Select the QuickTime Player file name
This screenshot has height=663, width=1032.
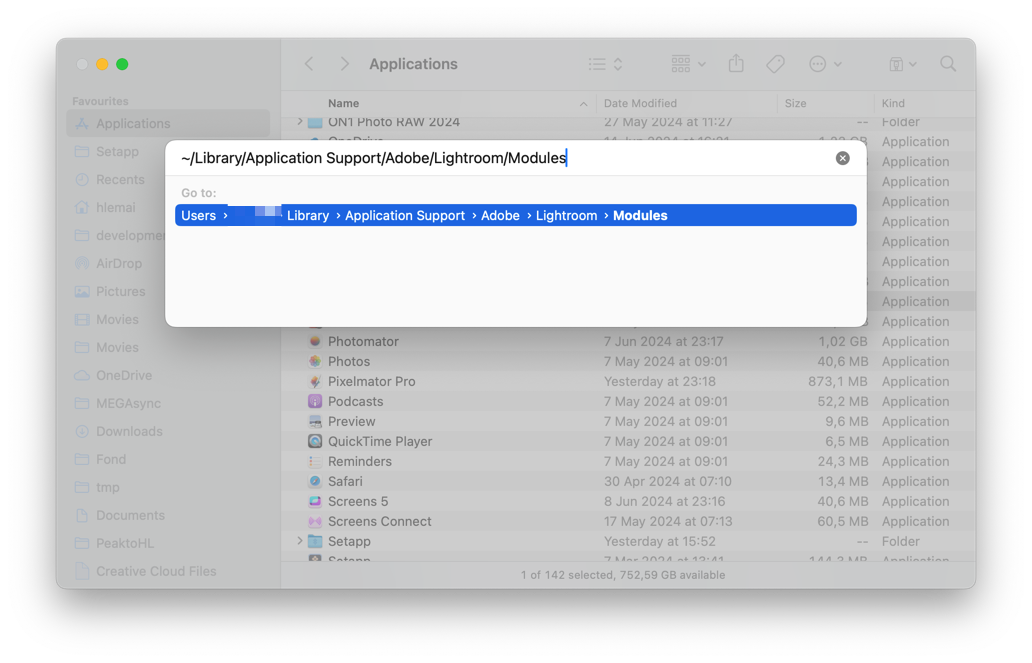click(x=380, y=441)
